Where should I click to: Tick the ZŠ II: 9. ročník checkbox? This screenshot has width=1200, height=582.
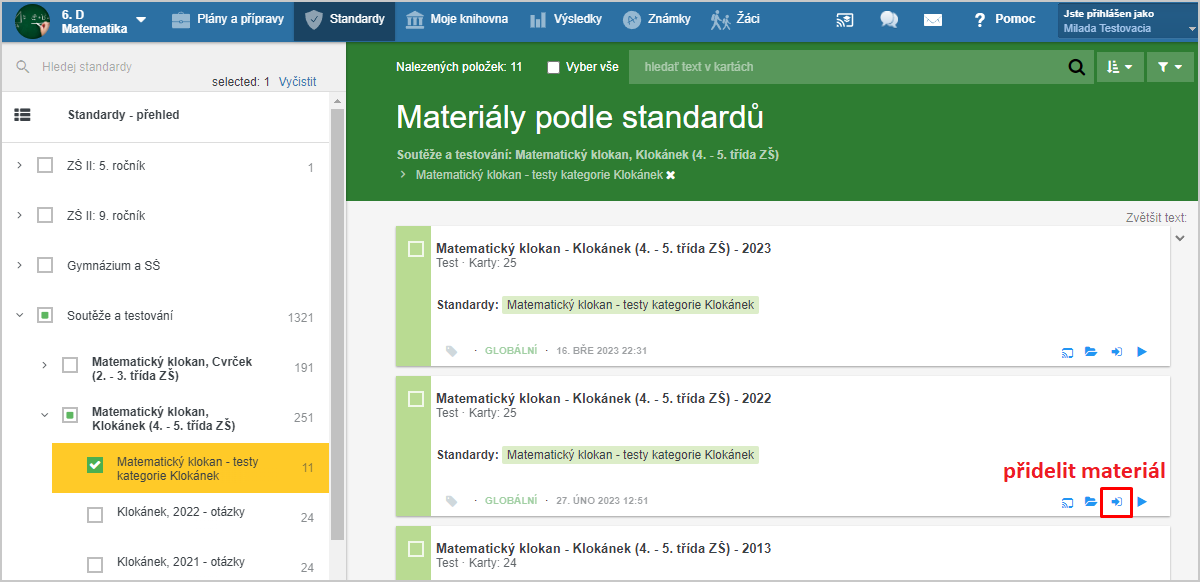[45, 215]
